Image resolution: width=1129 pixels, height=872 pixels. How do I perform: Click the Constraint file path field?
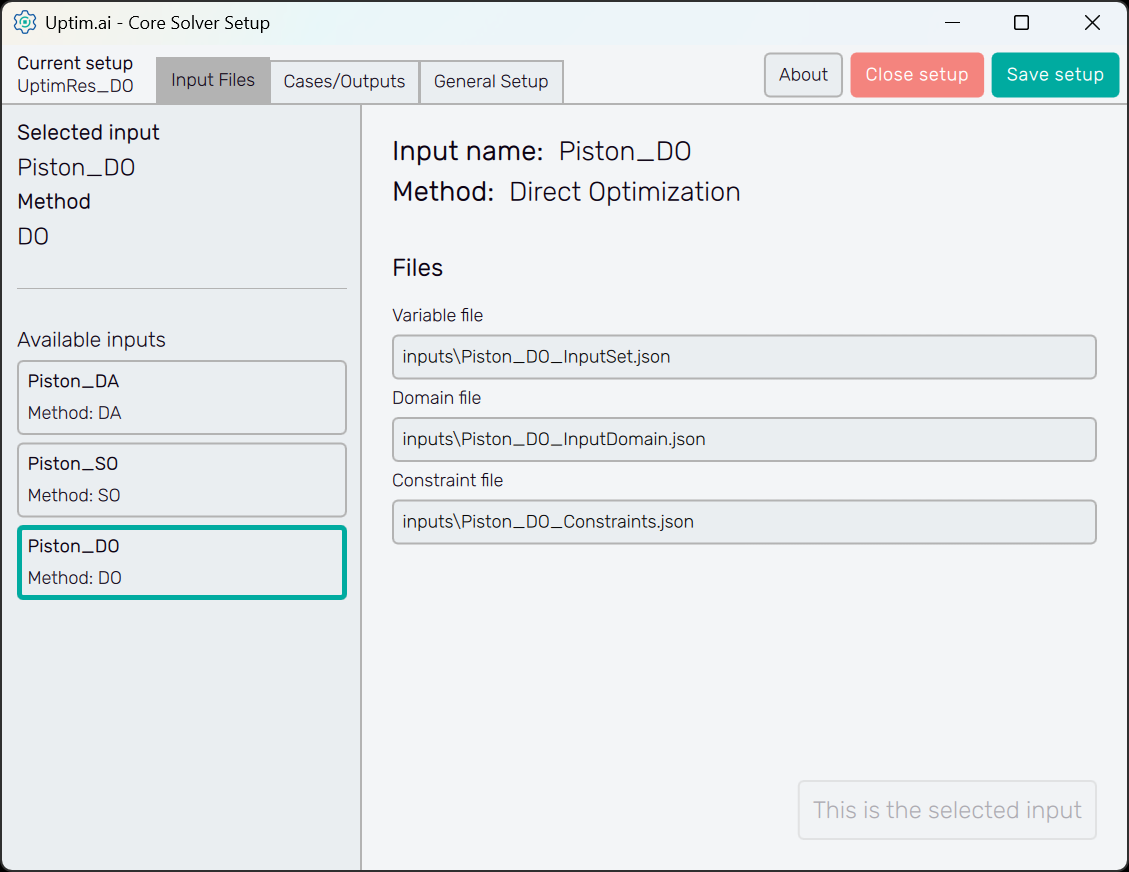[x=744, y=522]
